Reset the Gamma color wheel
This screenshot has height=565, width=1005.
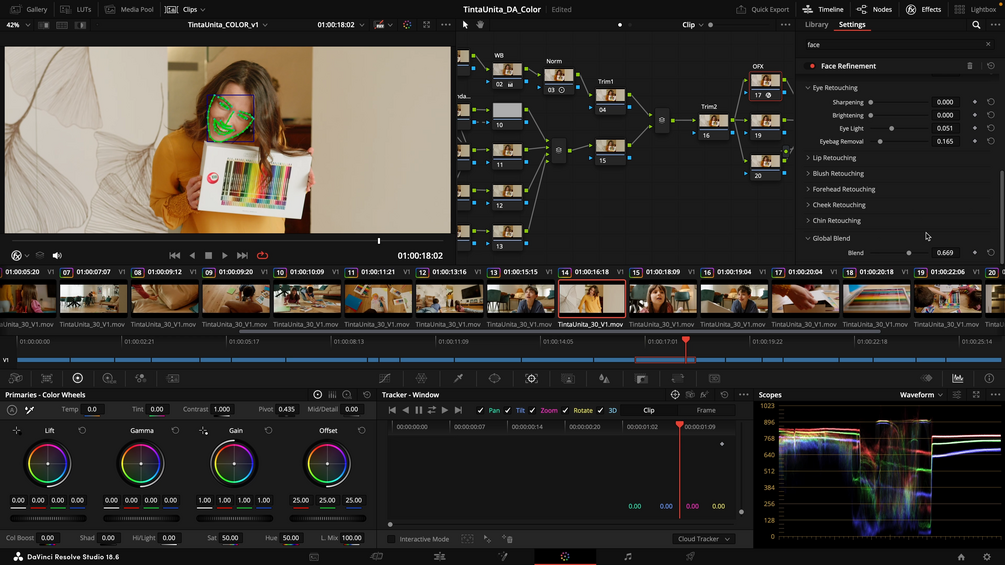[175, 430]
